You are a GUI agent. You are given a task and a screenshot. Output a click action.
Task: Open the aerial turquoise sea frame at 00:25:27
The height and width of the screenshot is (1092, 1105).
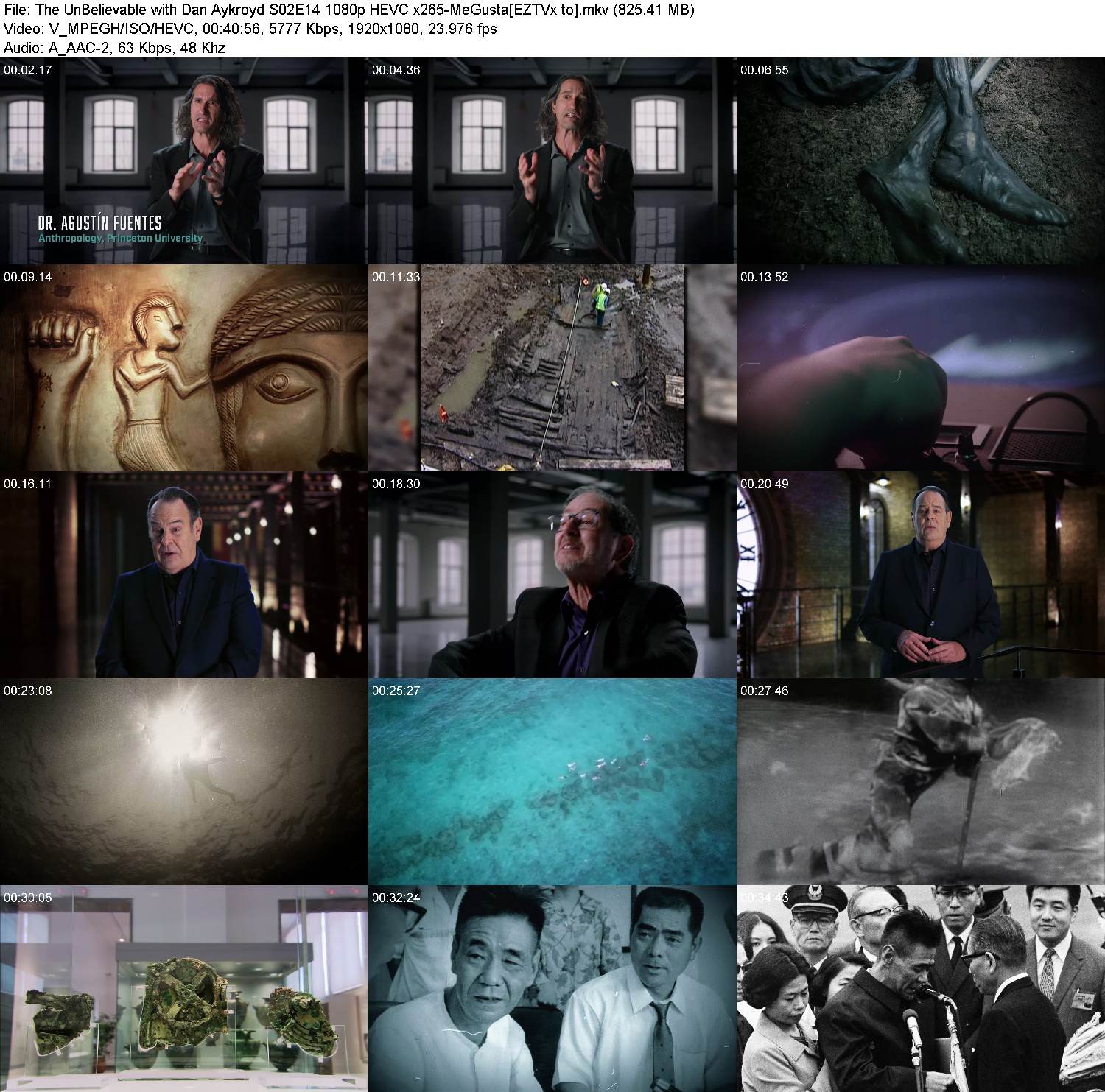pos(552,782)
